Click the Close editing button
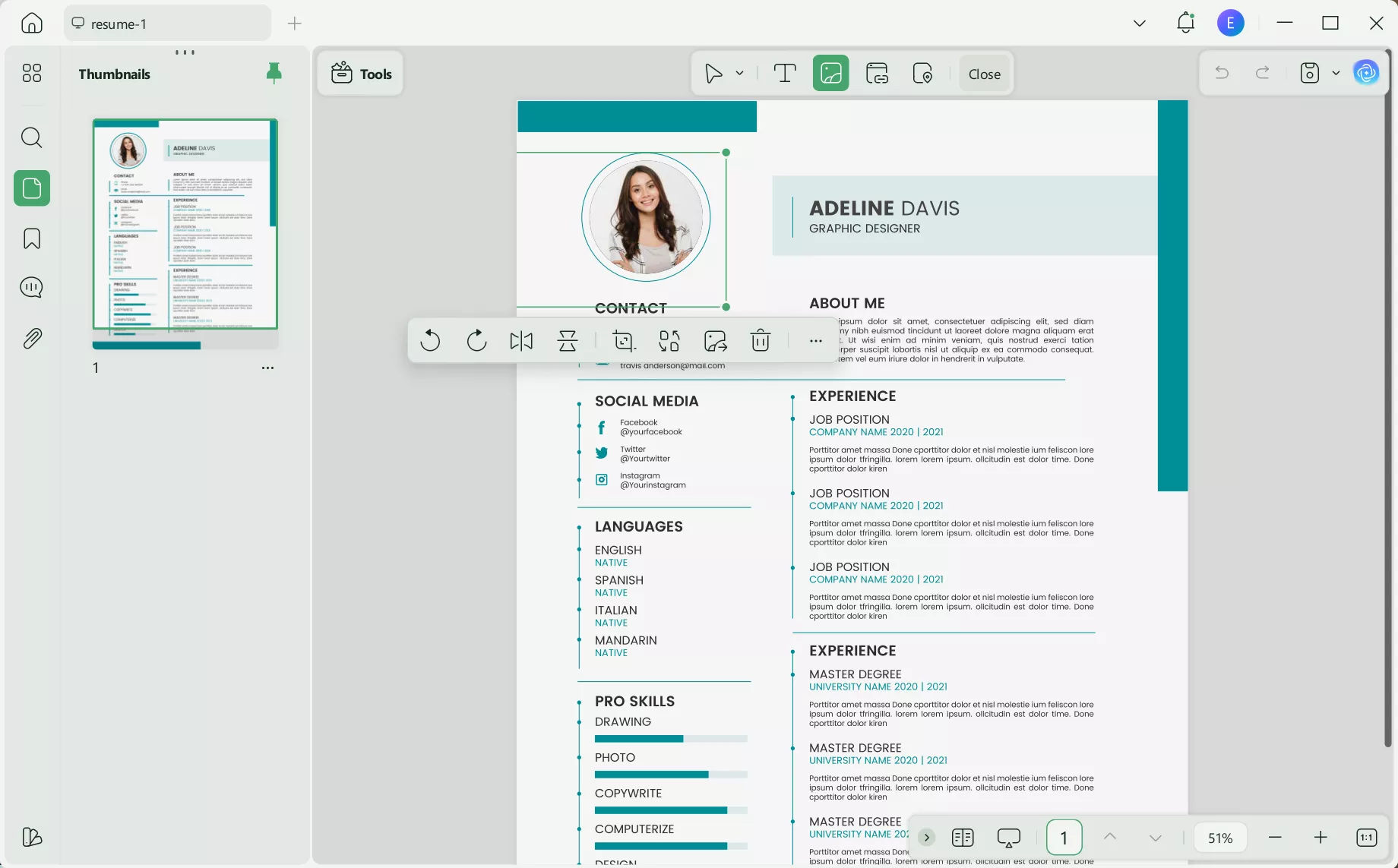This screenshot has height=868, width=1398. 984,74
